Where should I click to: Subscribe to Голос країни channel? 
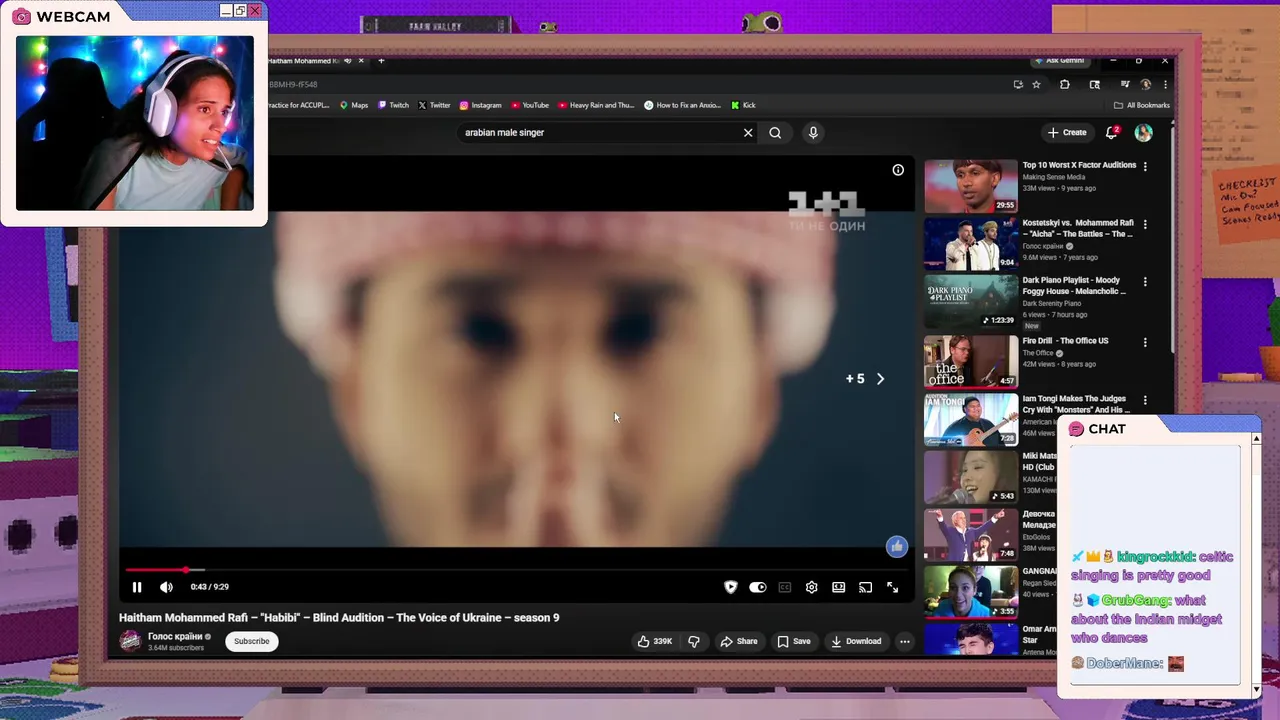(251, 641)
